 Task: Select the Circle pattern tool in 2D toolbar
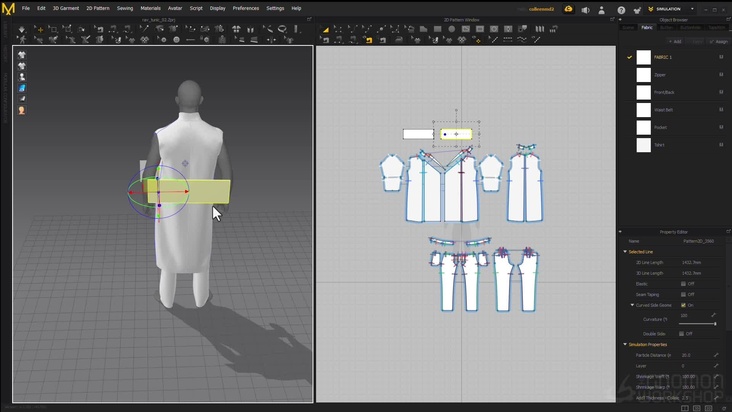451,29
